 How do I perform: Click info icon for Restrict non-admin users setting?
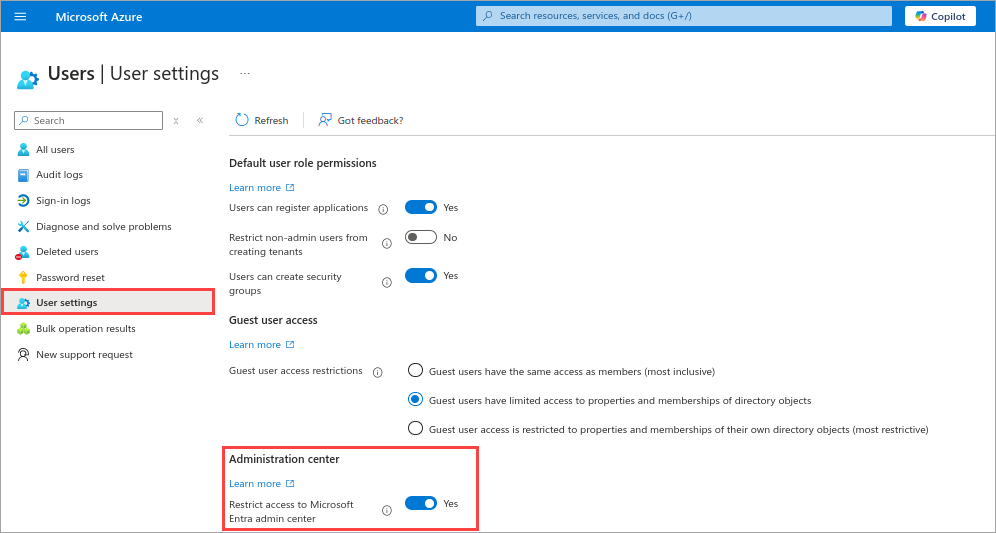387,243
